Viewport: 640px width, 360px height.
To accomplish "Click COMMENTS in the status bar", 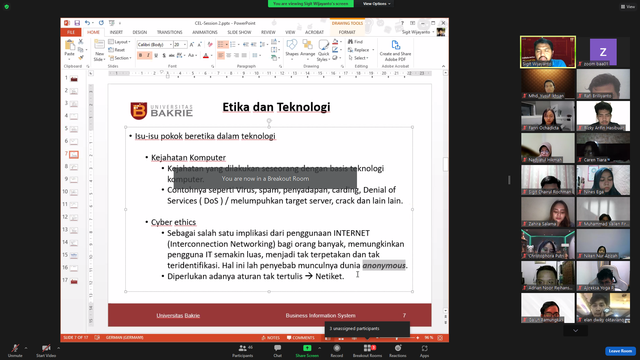I will [x=300, y=338].
